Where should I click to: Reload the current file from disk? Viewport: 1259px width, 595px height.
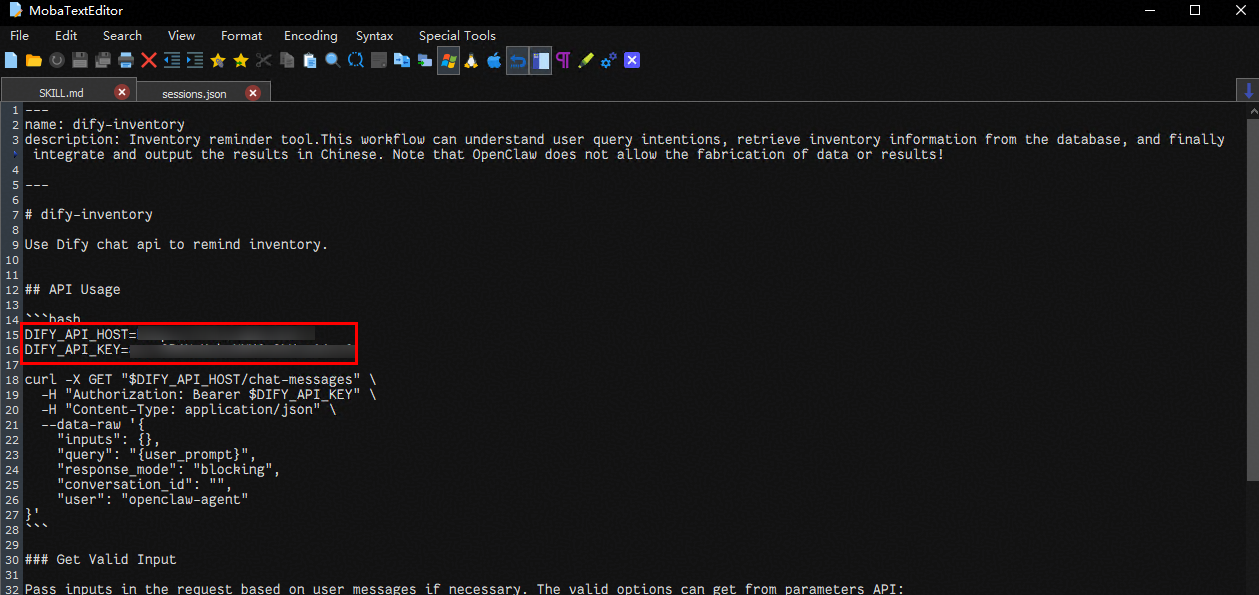[57, 61]
